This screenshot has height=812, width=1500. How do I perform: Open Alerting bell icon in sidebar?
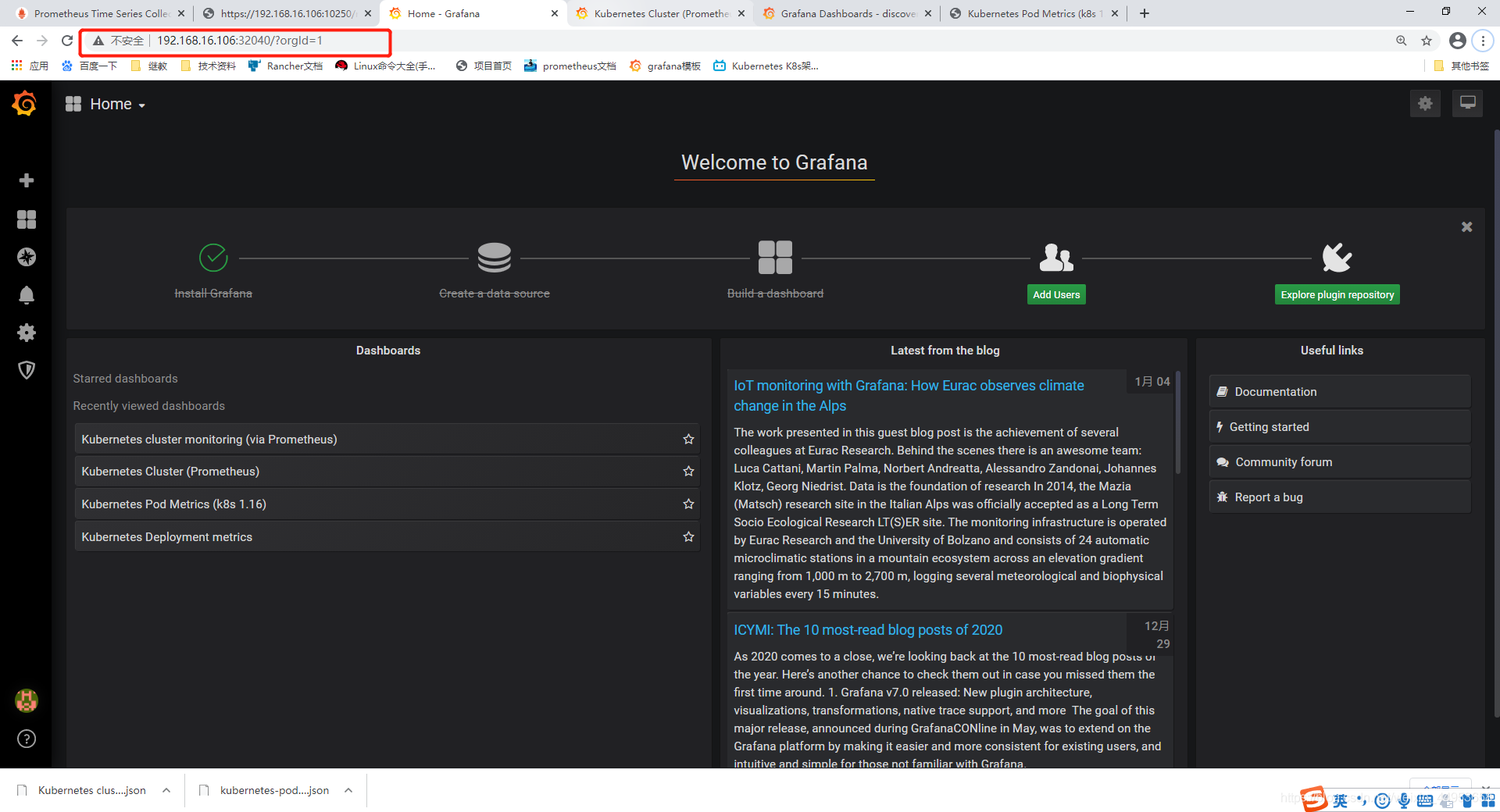click(x=27, y=295)
